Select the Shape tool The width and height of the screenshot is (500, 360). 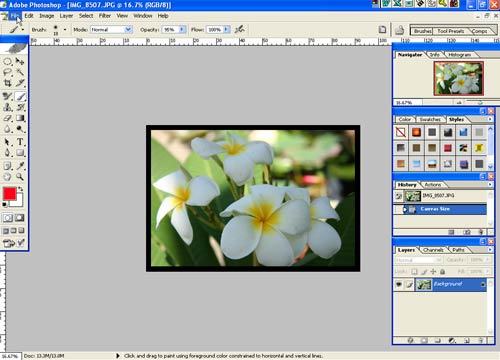[20, 153]
